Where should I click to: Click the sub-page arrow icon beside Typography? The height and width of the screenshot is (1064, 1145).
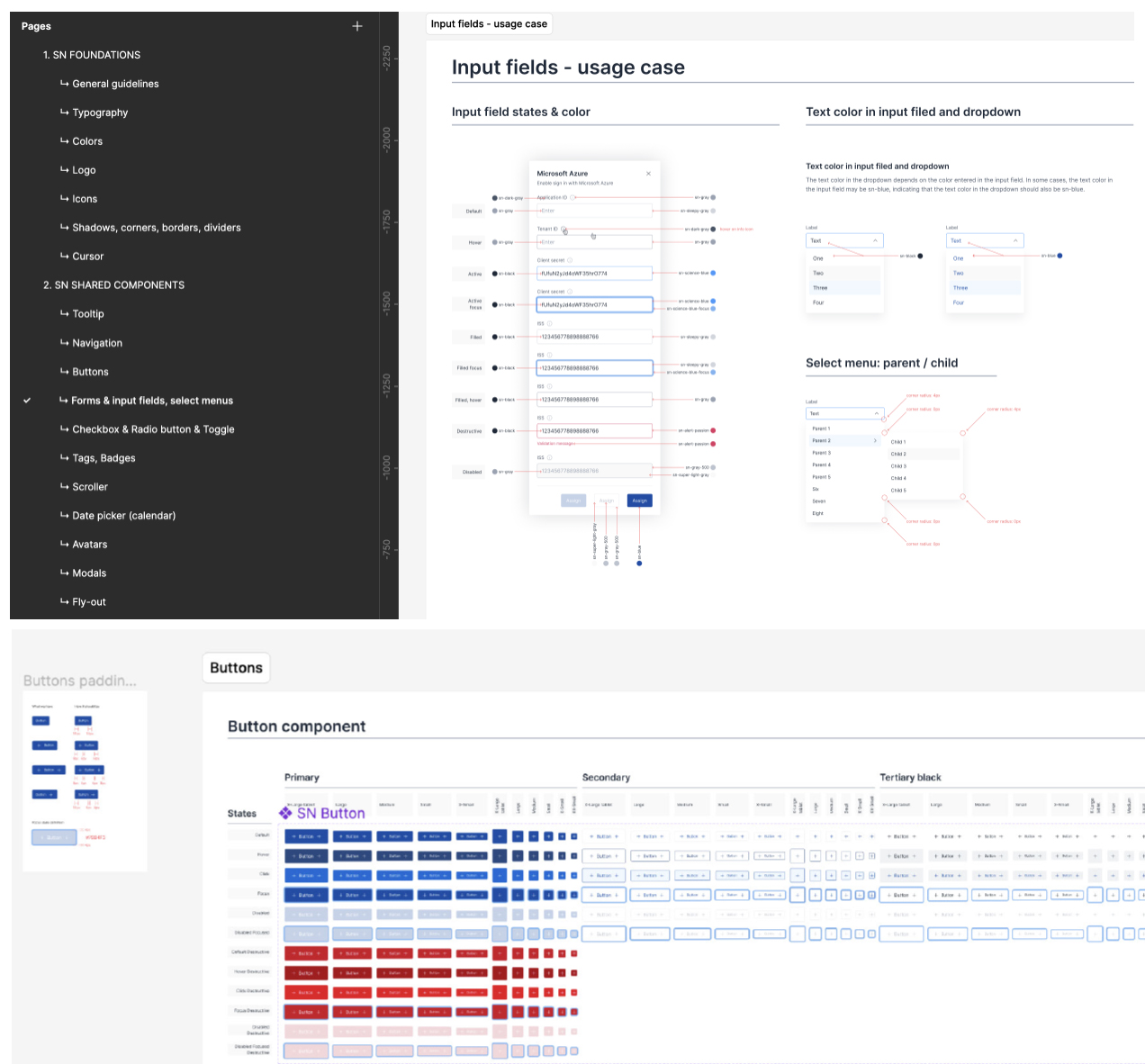pyautogui.click(x=64, y=113)
